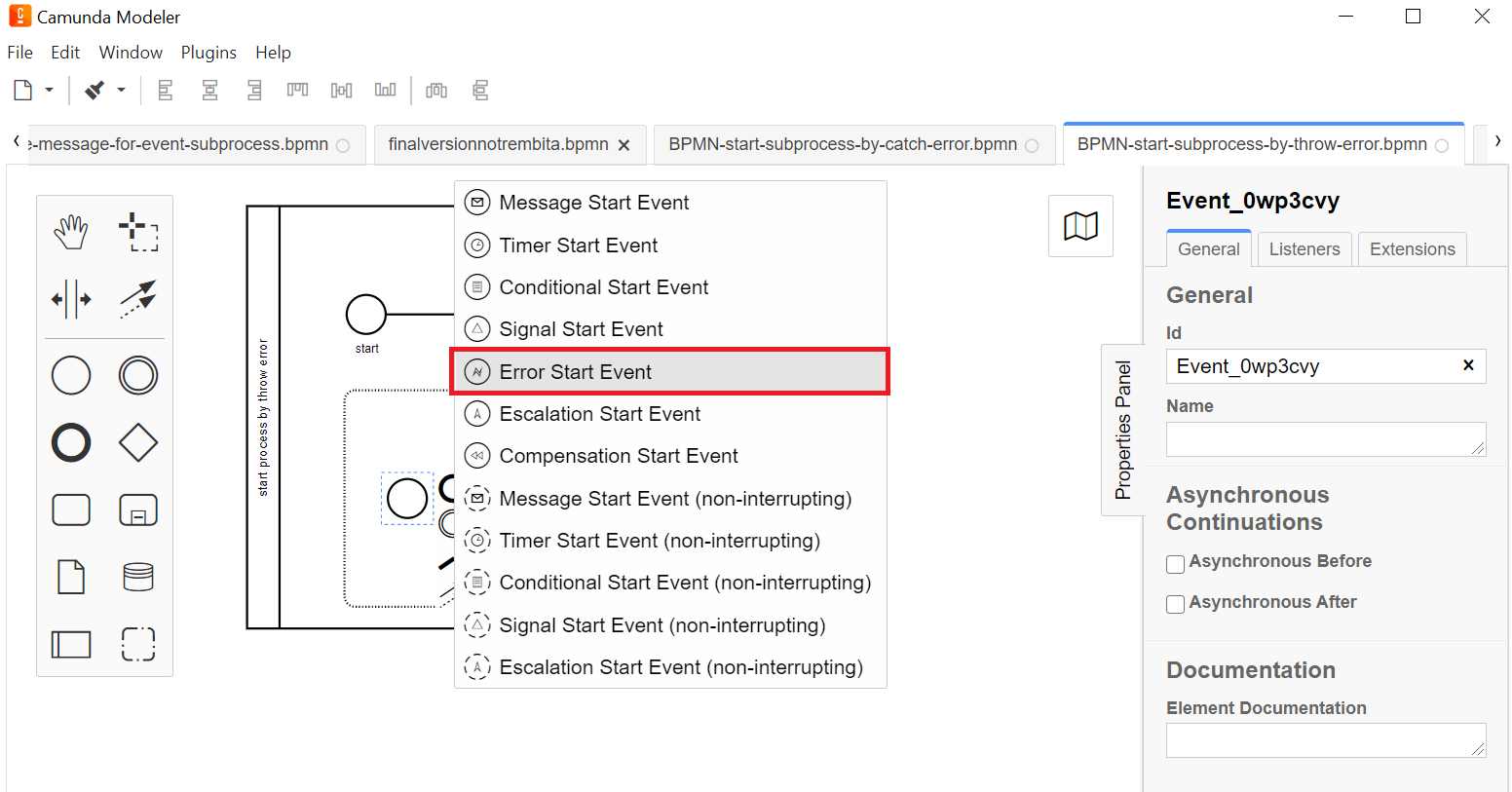This screenshot has width=1512, height=792.
Task: Clear the Id field value
Action: click(x=1468, y=365)
